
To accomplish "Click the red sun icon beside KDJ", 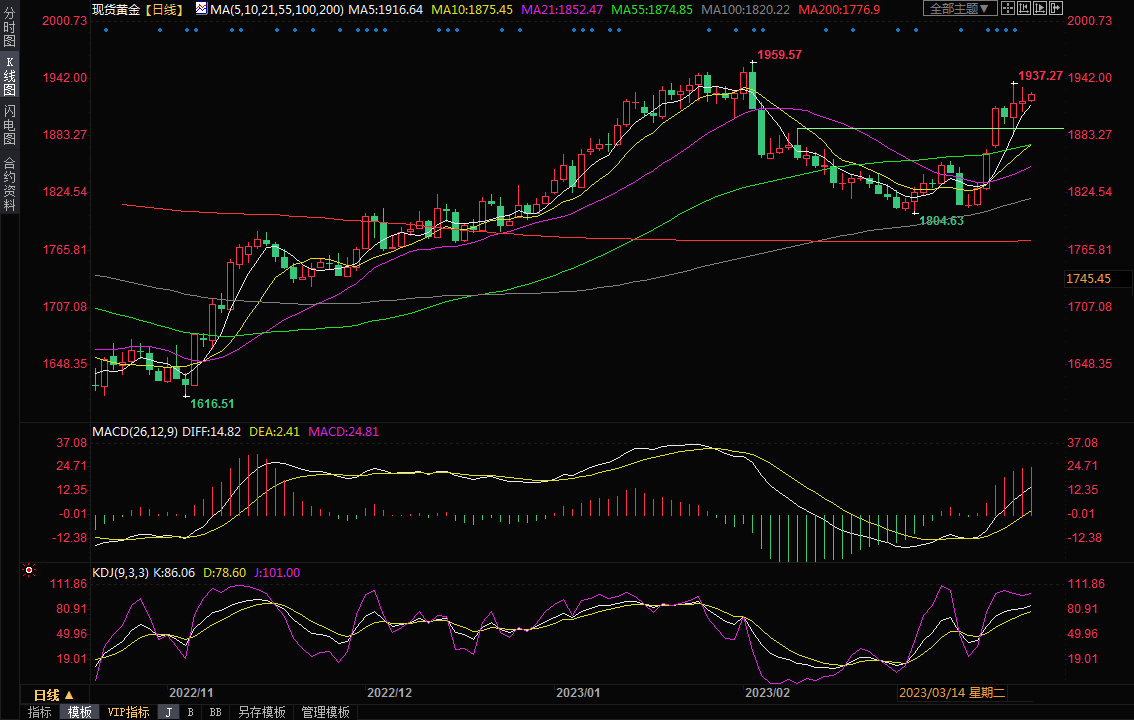I will click(x=28, y=572).
